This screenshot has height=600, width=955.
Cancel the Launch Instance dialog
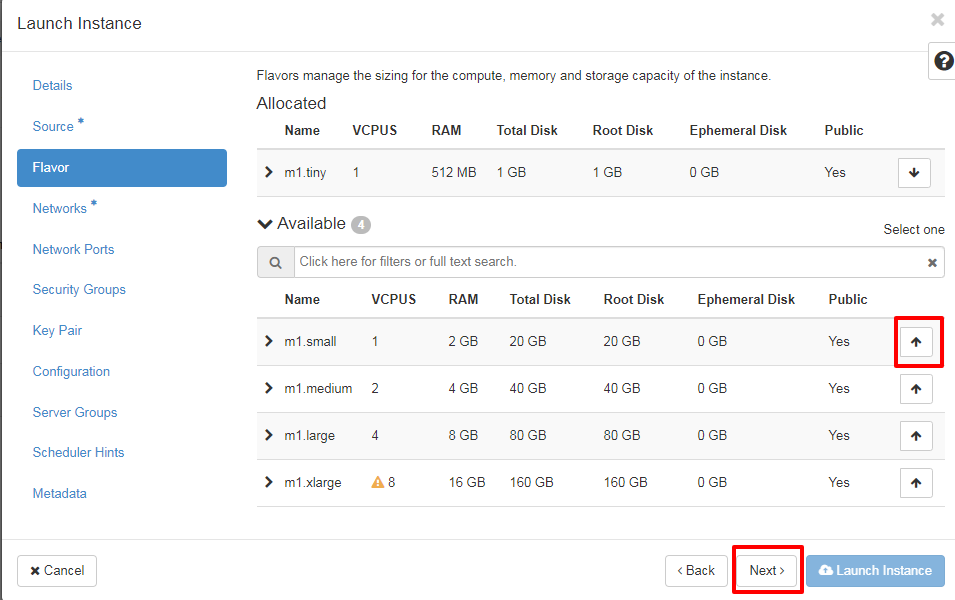(x=57, y=571)
